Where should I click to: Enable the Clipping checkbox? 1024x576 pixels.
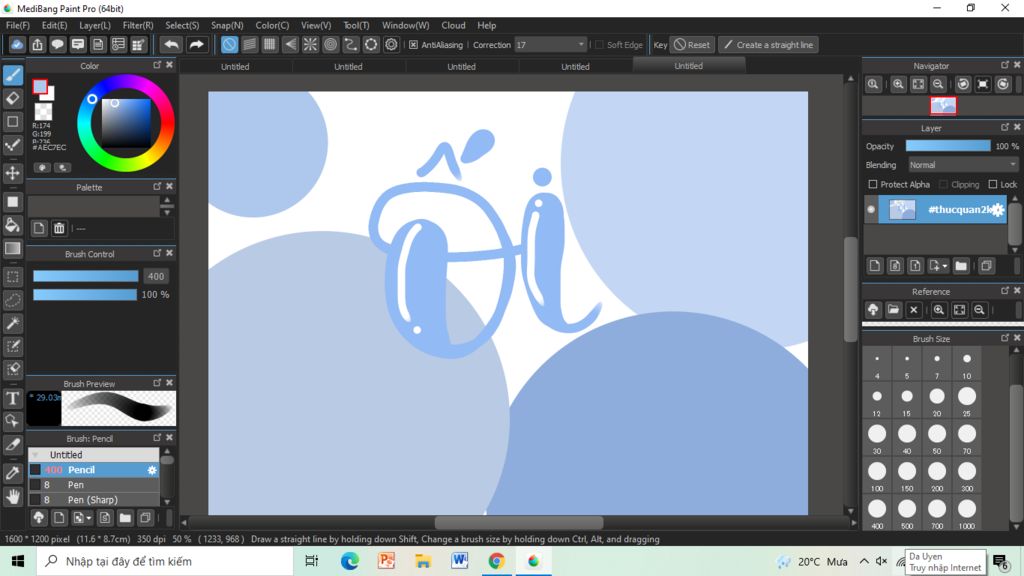(x=943, y=185)
